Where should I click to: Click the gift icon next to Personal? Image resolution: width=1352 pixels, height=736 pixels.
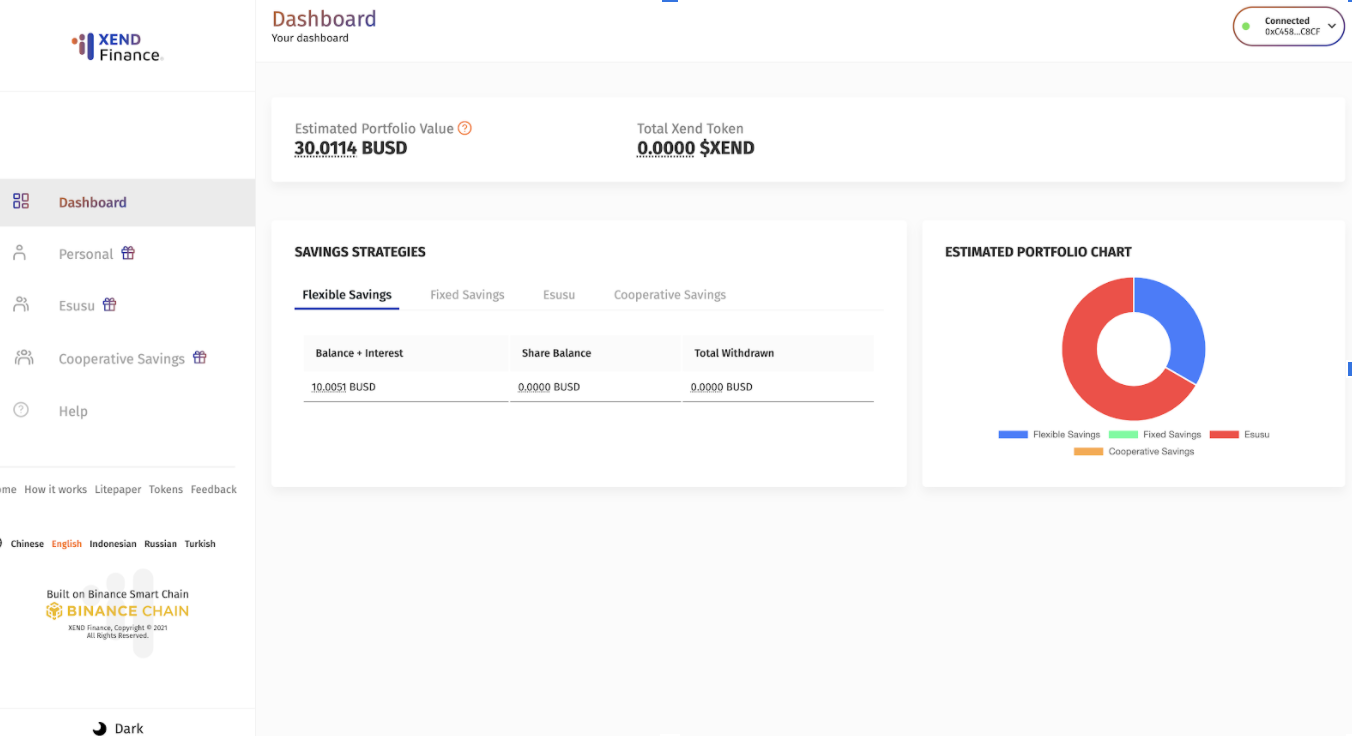click(128, 253)
